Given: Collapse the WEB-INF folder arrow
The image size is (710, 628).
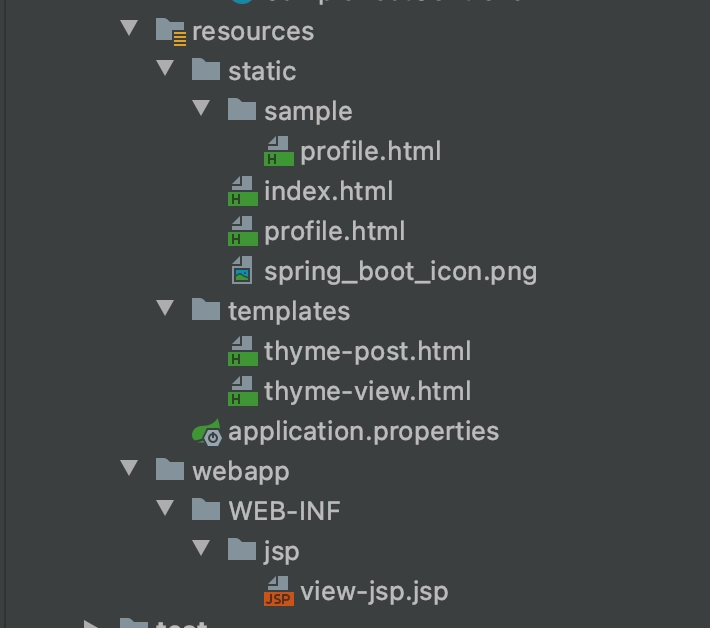Looking at the screenshot, I should coord(166,510).
